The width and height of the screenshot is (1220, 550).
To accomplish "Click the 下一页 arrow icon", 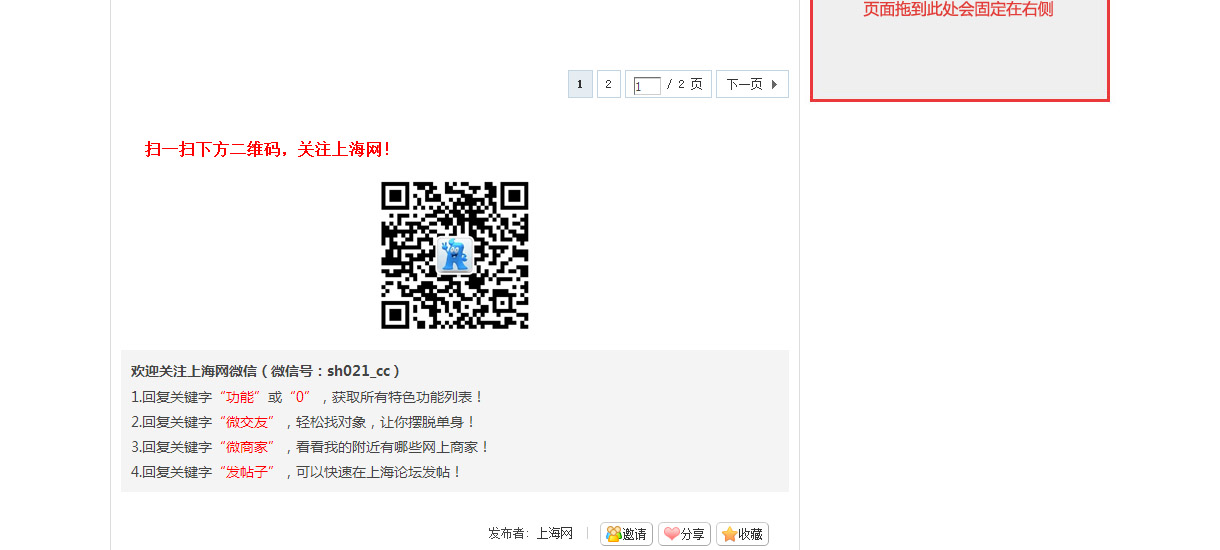I will [x=775, y=85].
